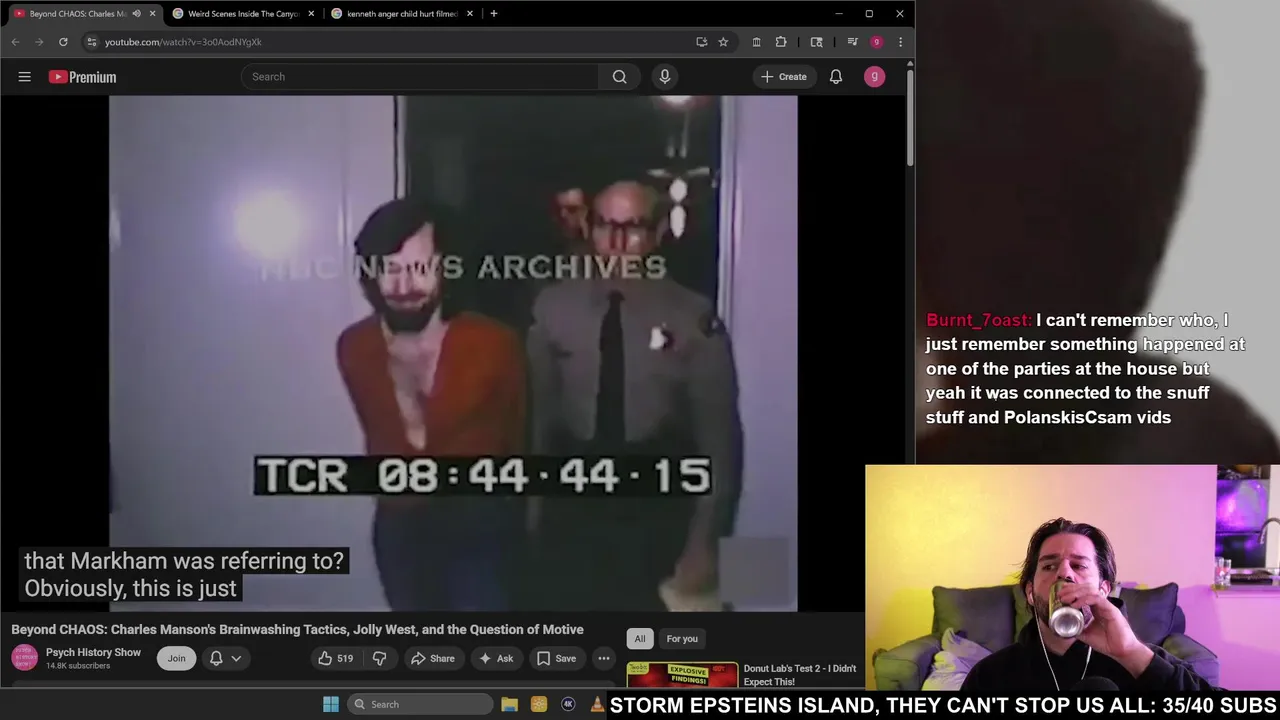Save the video to a playlist
The height and width of the screenshot is (720, 1280).
point(556,658)
